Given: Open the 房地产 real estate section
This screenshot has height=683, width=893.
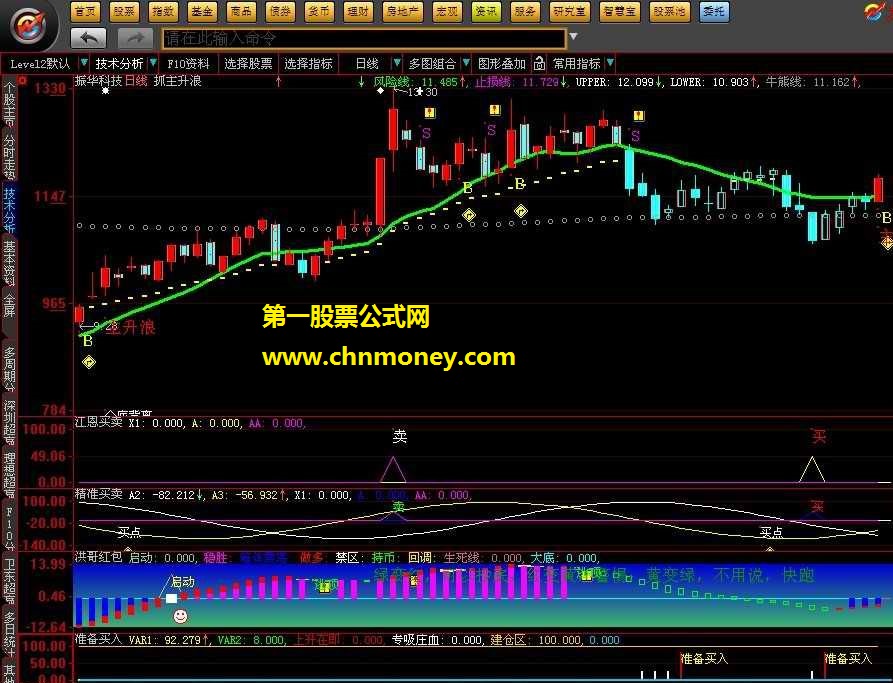Looking at the screenshot, I should (x=403, y=11).
